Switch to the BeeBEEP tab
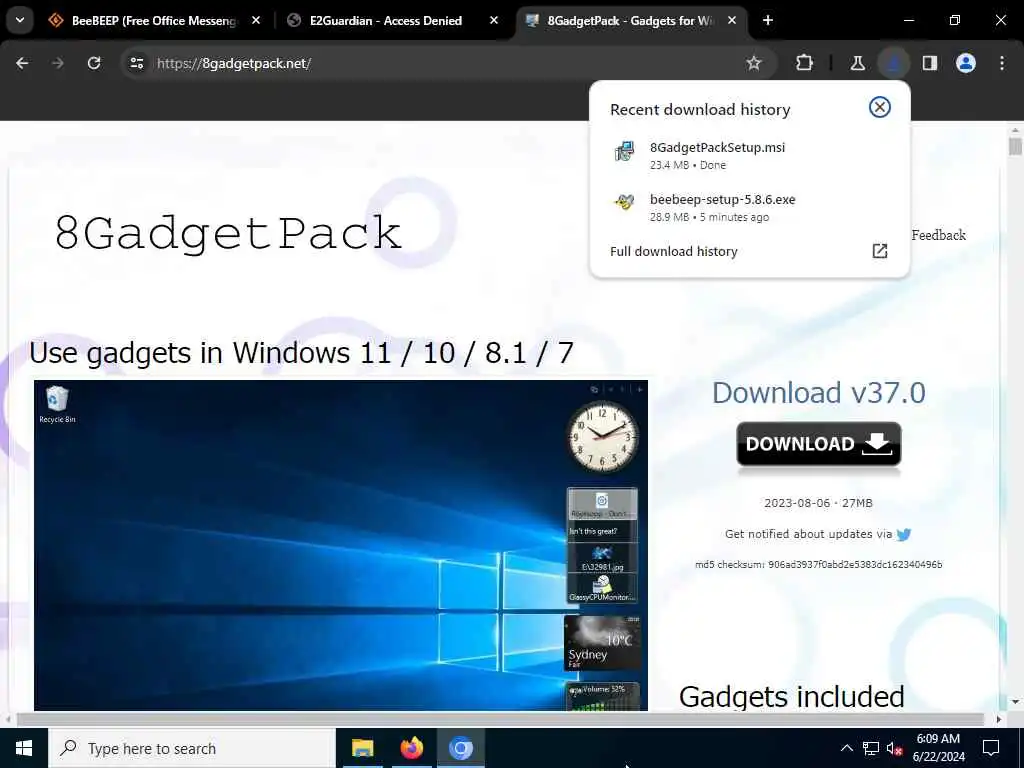This screenshot has width=1024, height=768. [153, 21]
